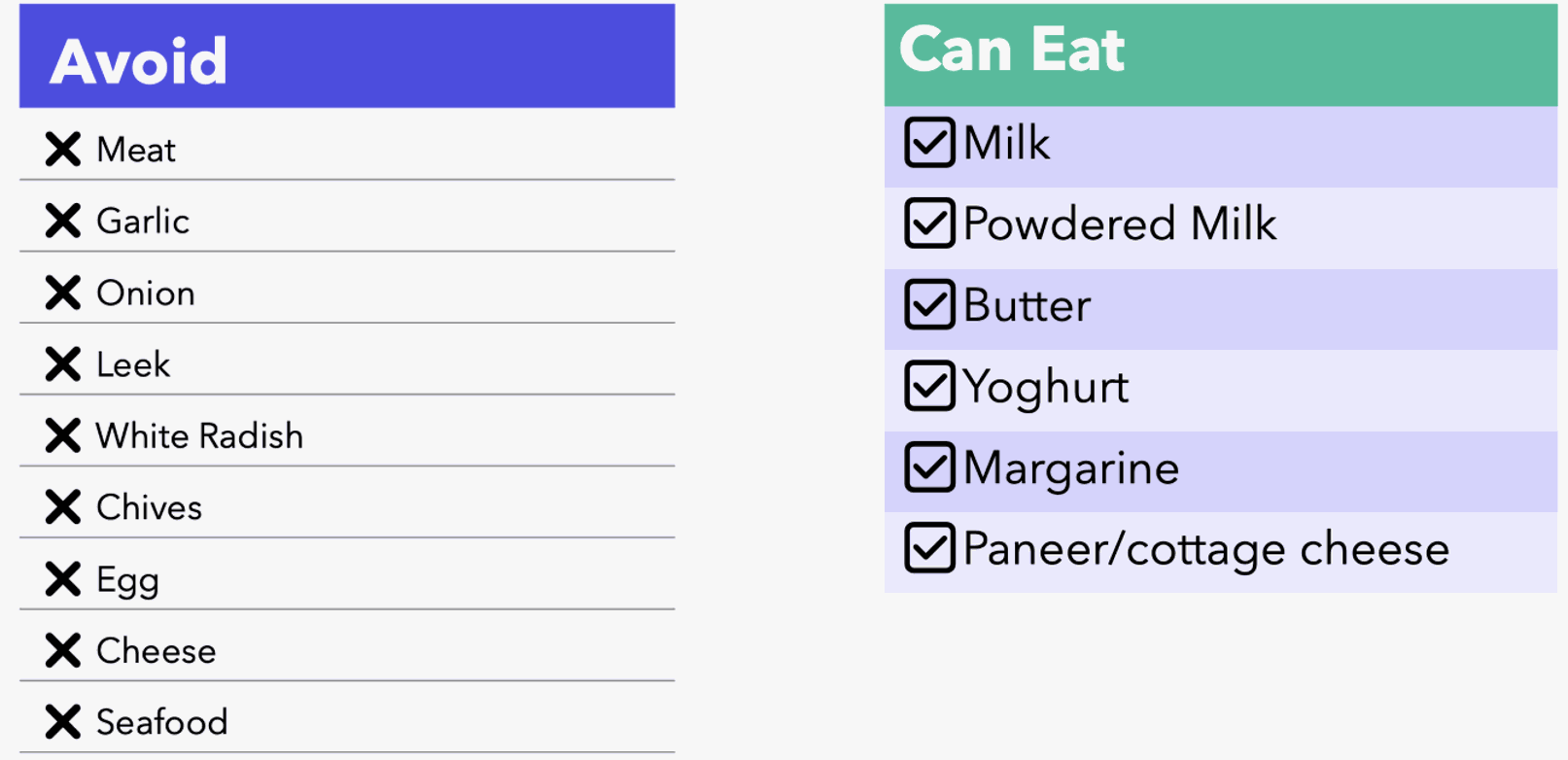Click the X icon beside Cheese
The image size is (1568, 760).
(63, 650)
